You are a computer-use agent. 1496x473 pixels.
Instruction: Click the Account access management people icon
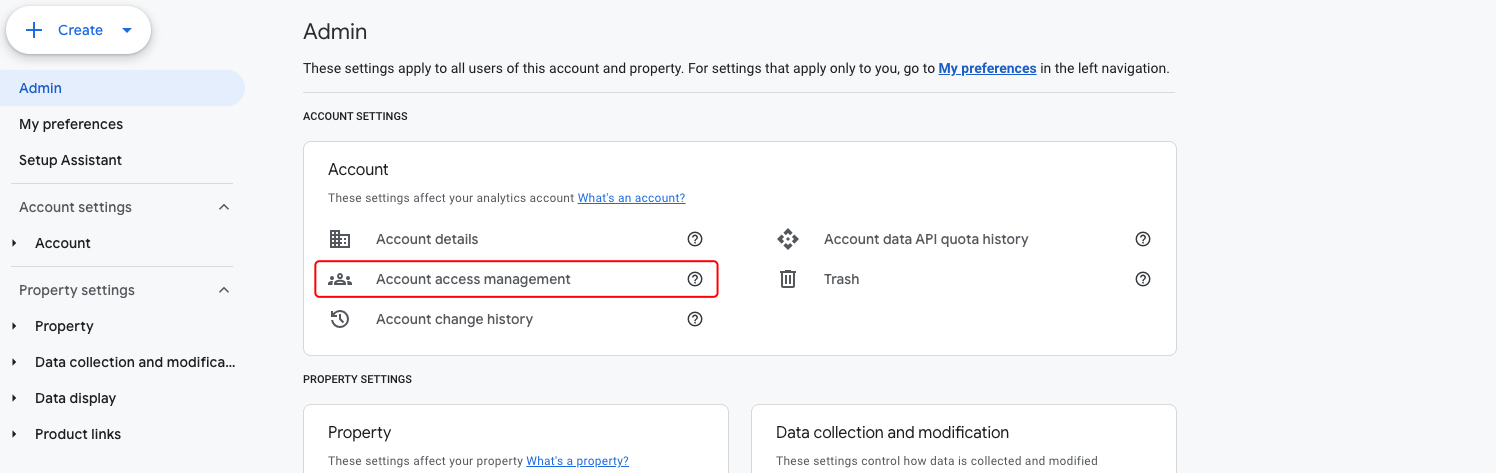click(340, 279)
